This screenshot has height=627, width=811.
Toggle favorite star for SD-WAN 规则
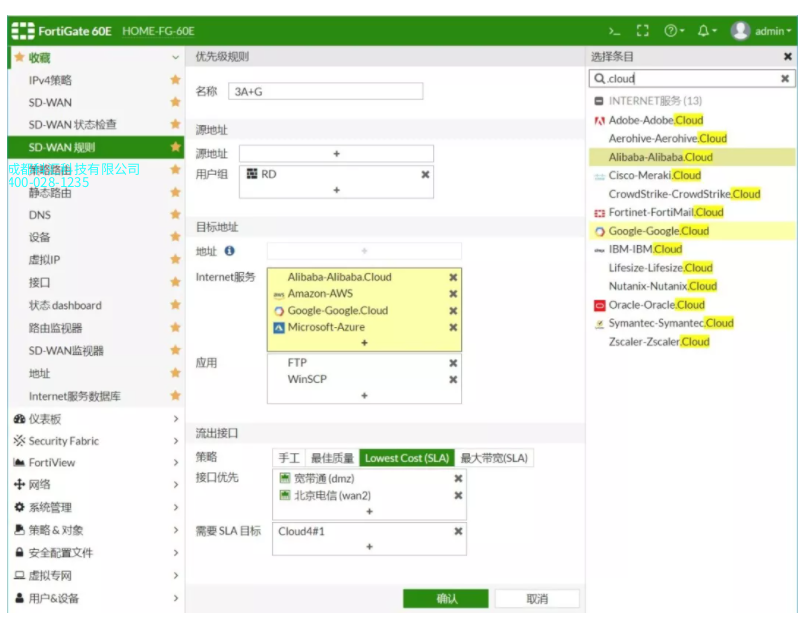pyautogui.click(x=175, y=147)
